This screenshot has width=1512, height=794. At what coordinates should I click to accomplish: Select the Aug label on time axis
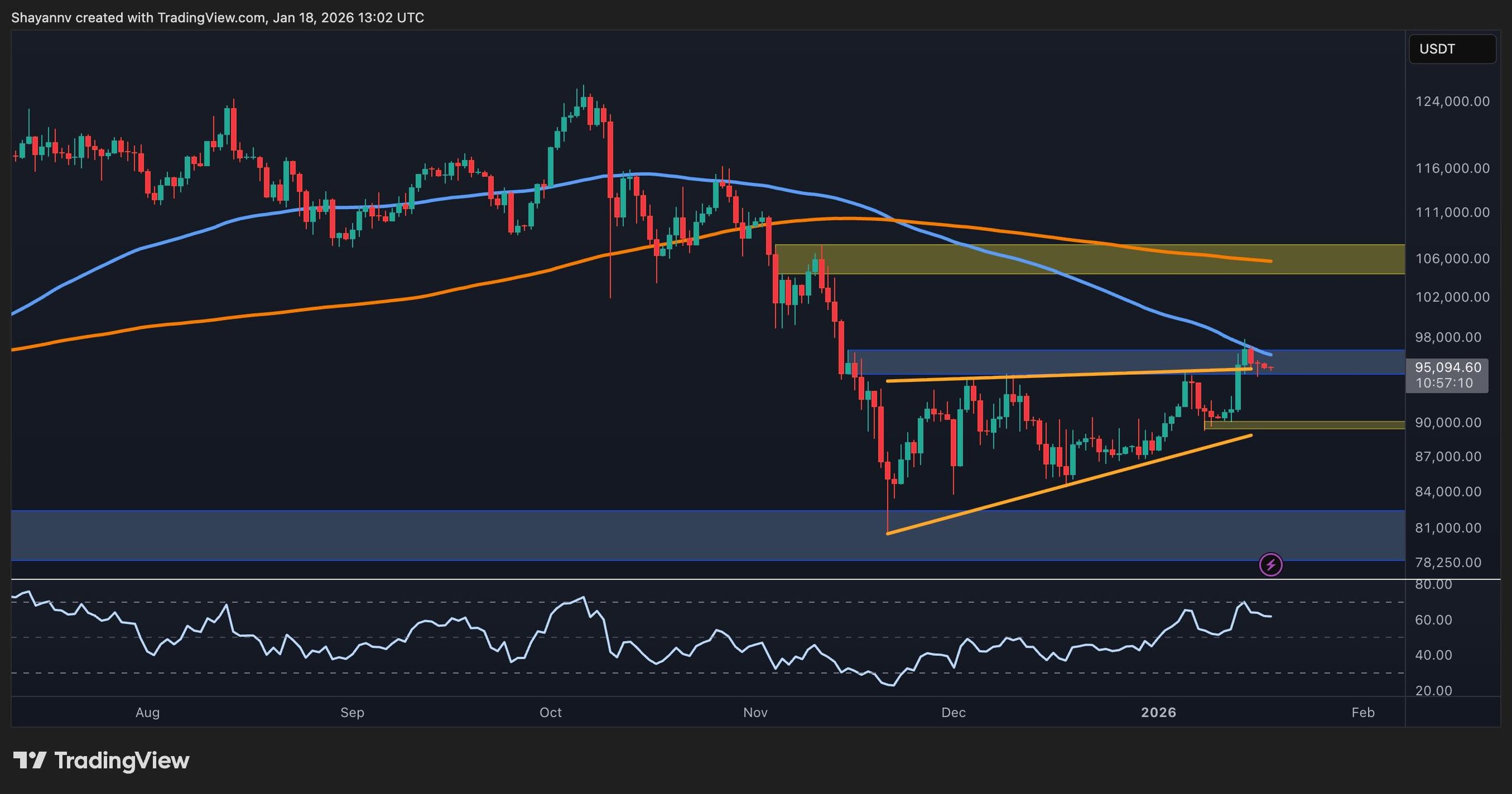(146, 713)
